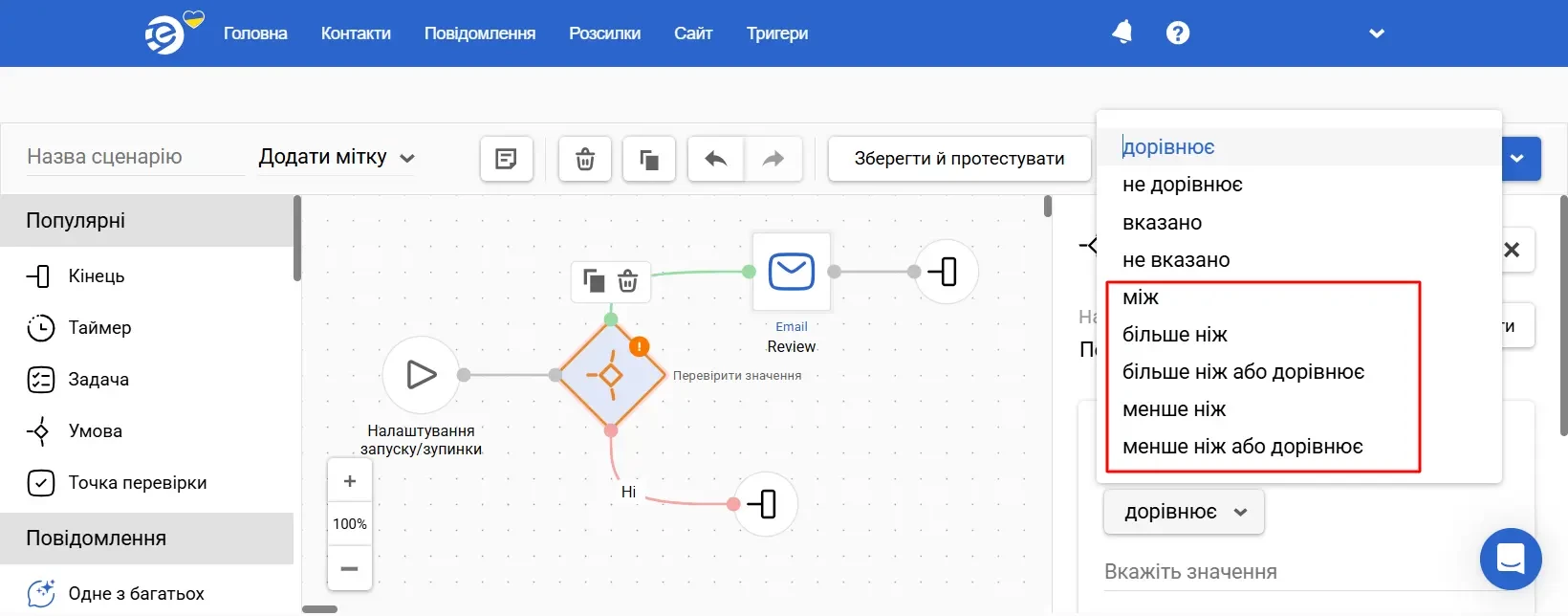Open Сайт menu item
Screen dimensions: 1568x616
click(x=693, y=33)
